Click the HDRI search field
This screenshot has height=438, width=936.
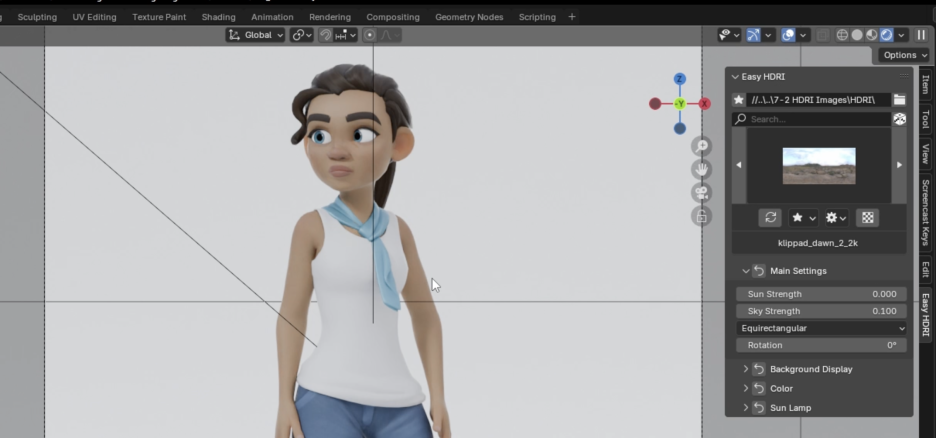[811, 119]
